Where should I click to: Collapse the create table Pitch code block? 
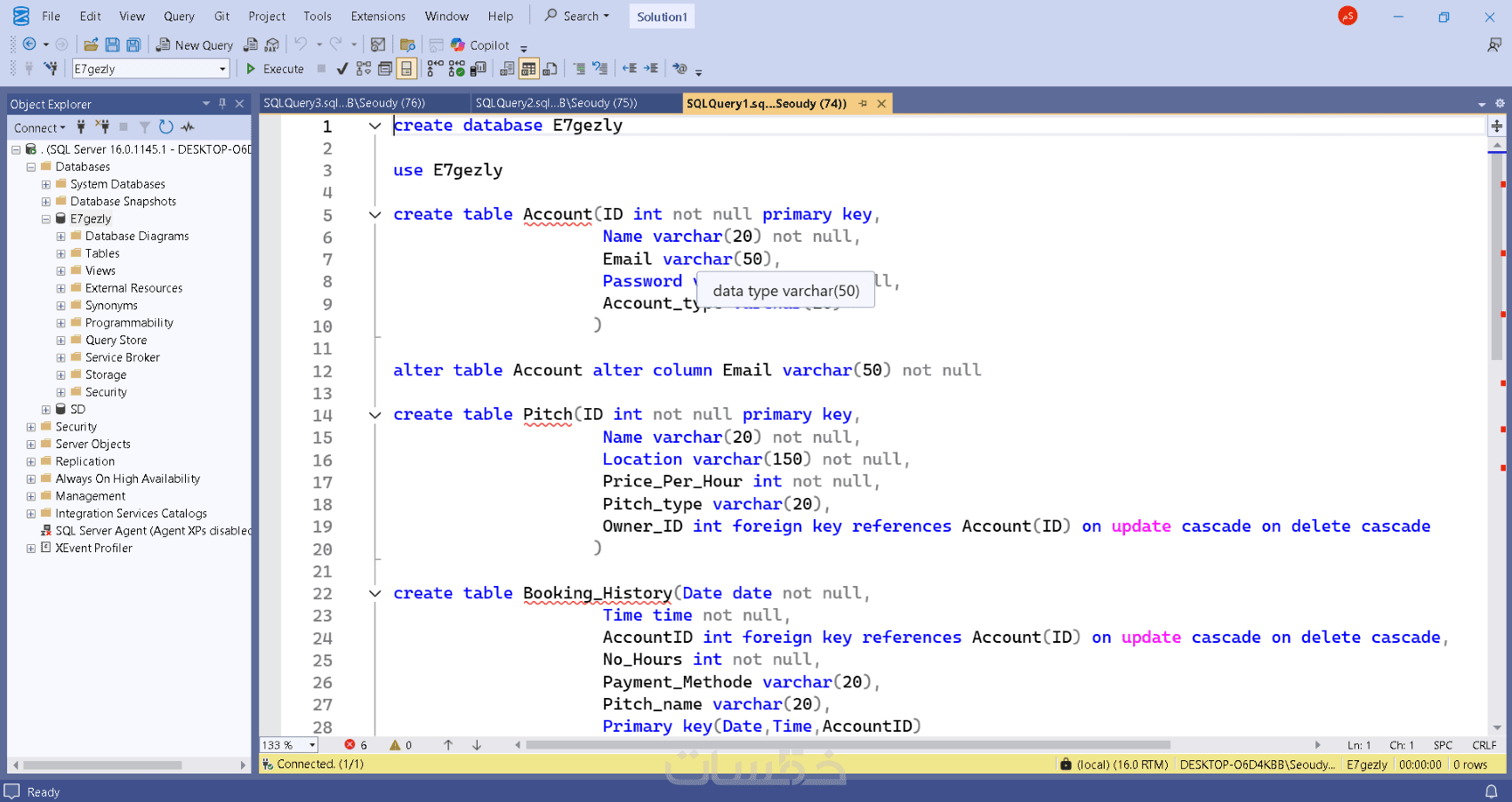[375, 414]
